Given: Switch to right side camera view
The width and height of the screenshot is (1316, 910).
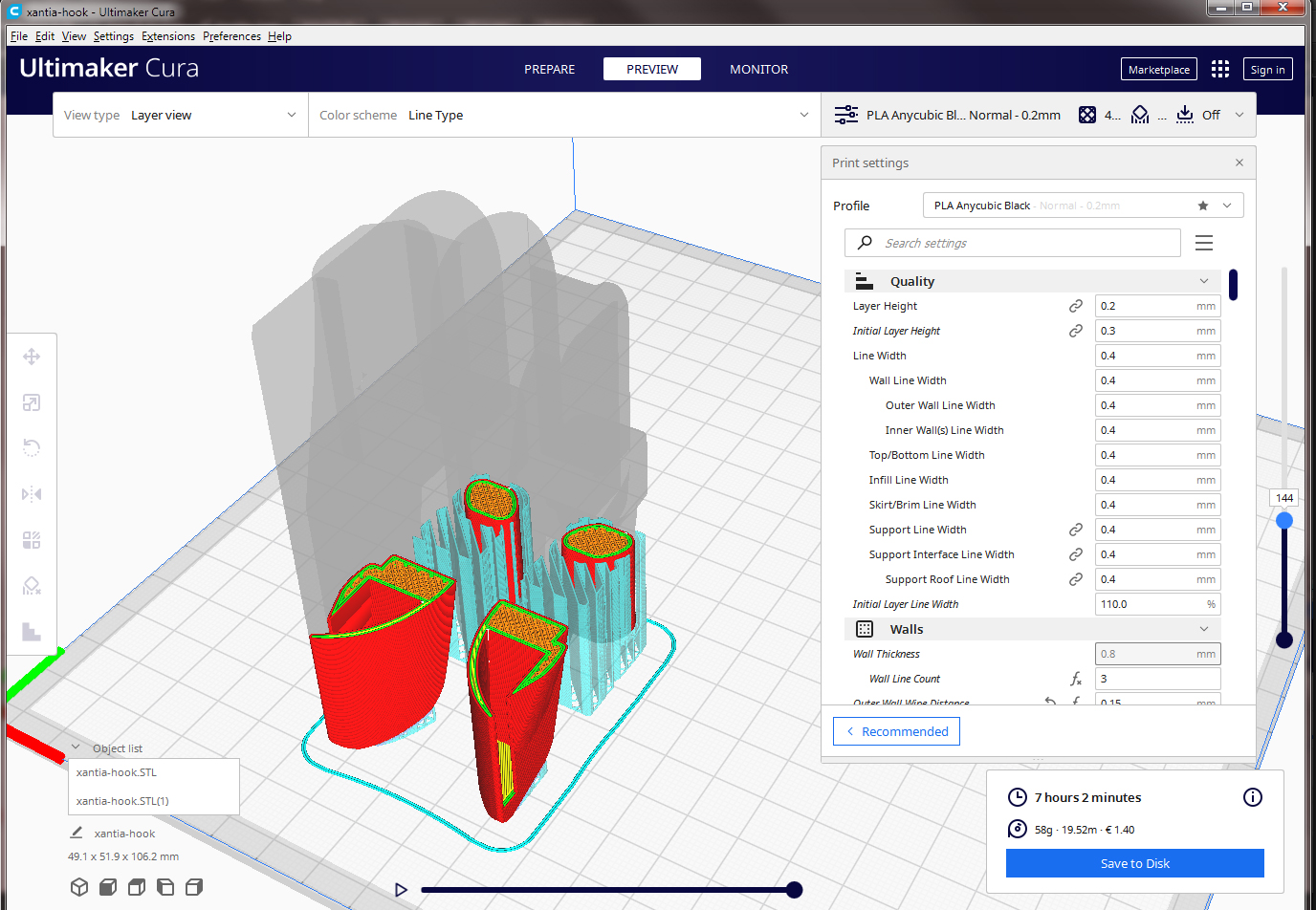Looking at the screenshot, I should point(194,887).
